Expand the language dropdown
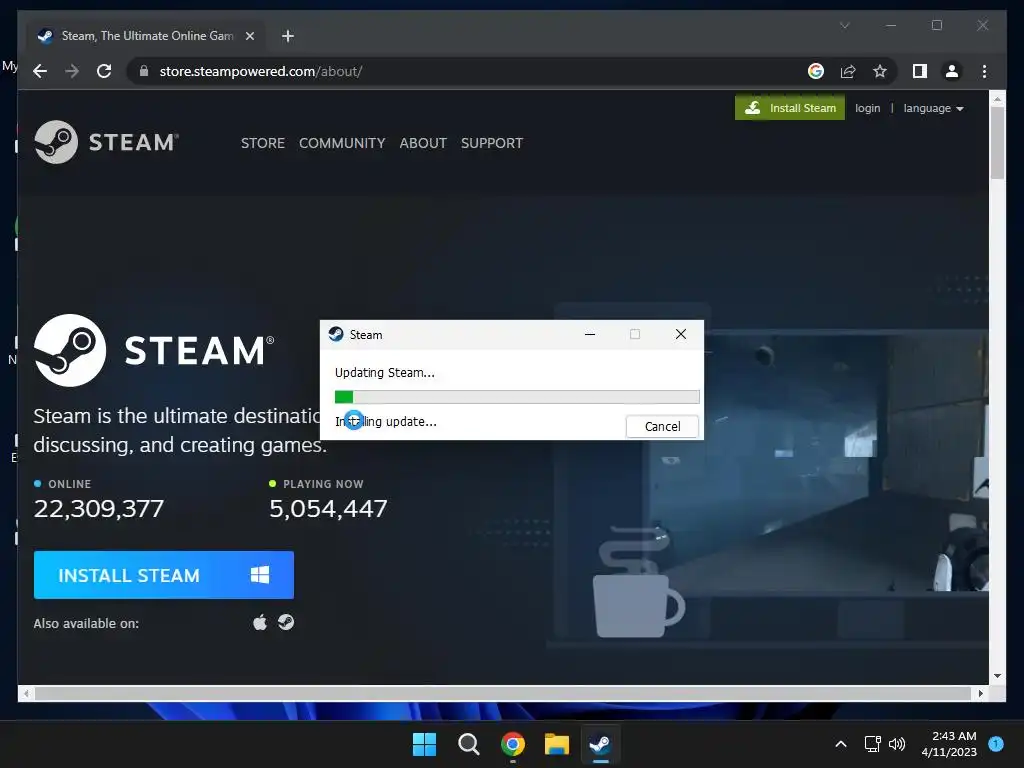1024x768 pixels. tap(933, 108)
